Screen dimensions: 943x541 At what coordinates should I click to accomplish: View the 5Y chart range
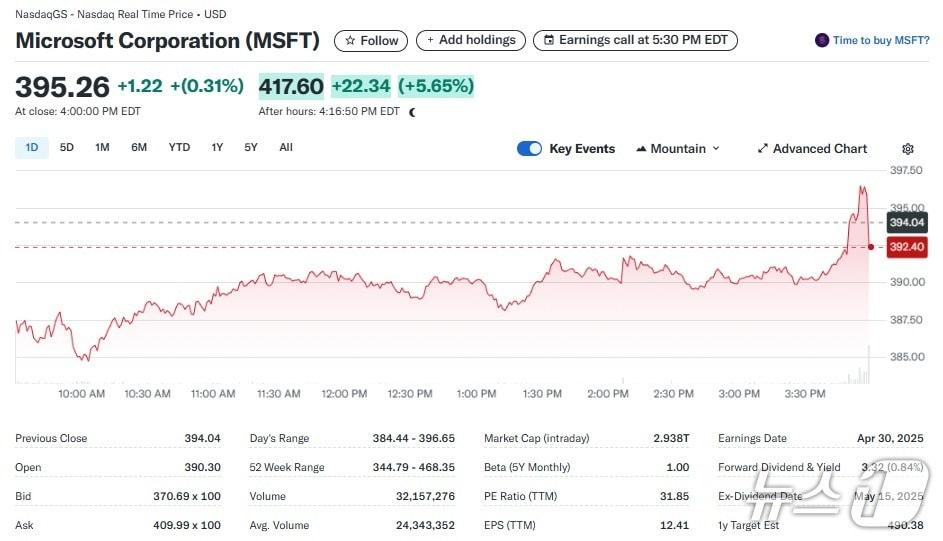click(x=251, y=148)
